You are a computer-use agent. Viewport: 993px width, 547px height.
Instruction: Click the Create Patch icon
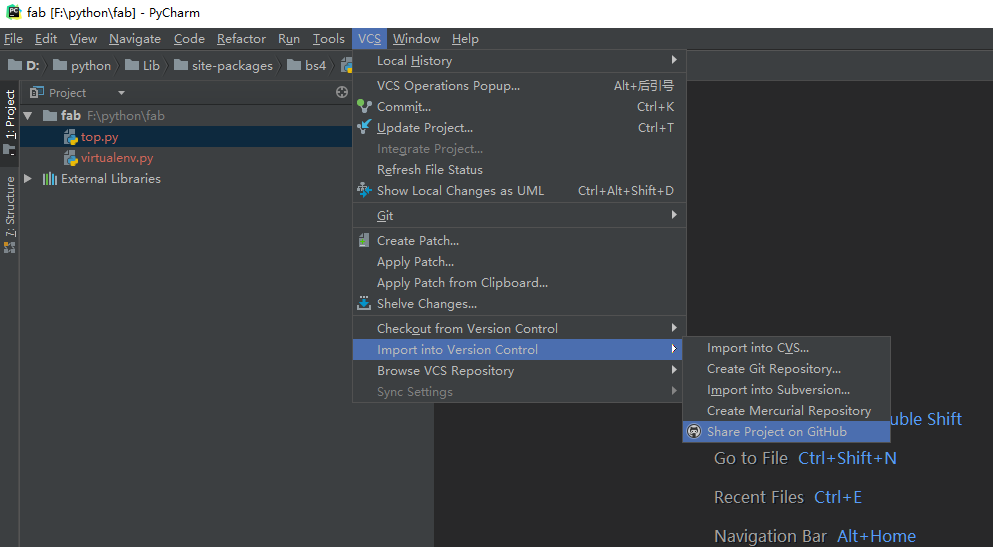coord(364,241)
